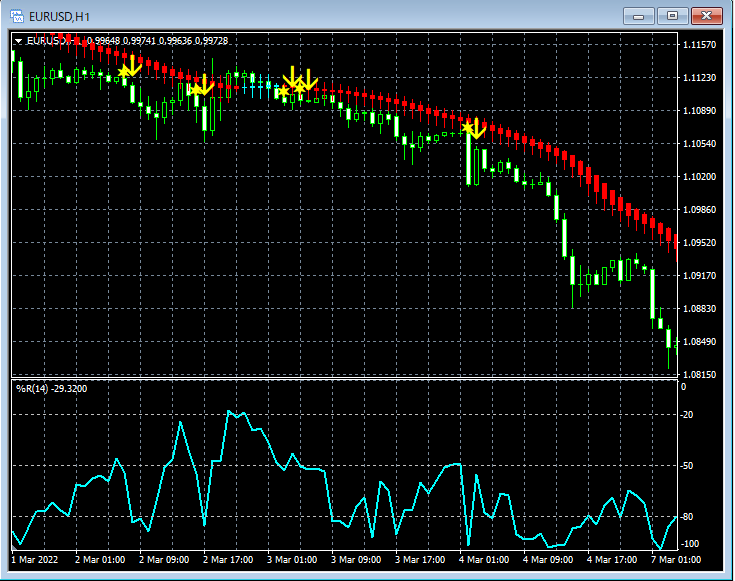This screenshot has height=581, width=735.
Task: Maximize the EURUSD,H1 chart window
Action: pos(672,16)
